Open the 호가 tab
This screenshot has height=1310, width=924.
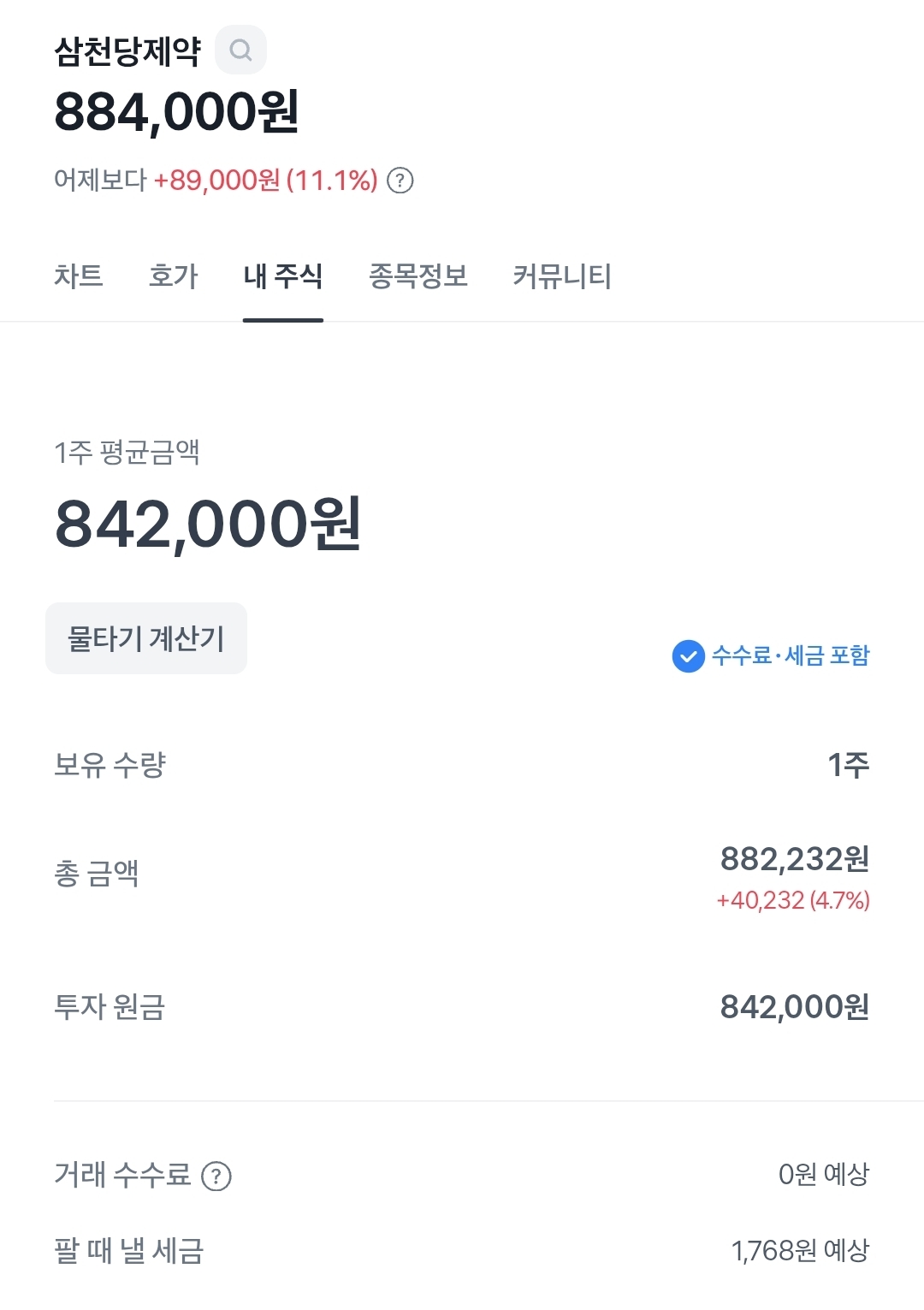pos(174,276)
